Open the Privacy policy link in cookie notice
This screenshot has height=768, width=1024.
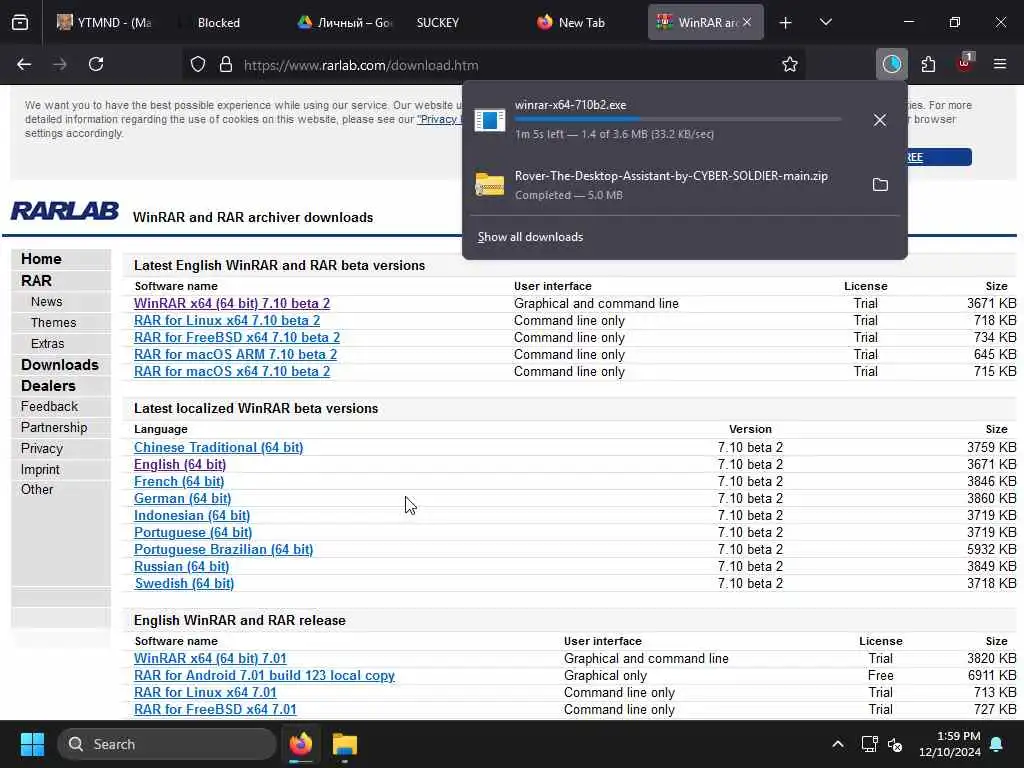point(440,120)
